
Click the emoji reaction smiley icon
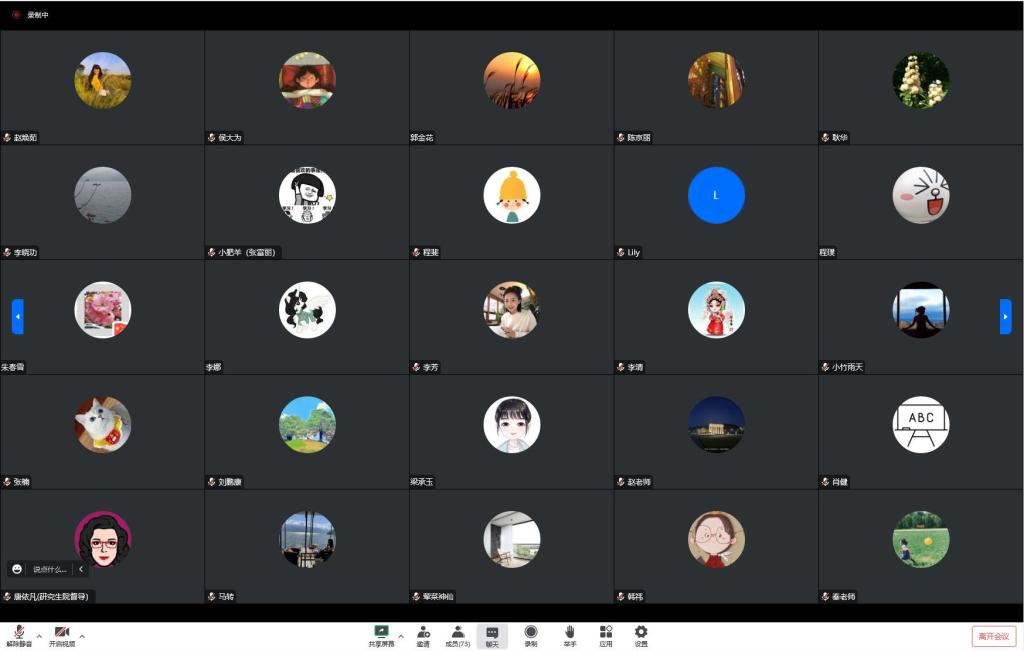[x=17, y=569]
